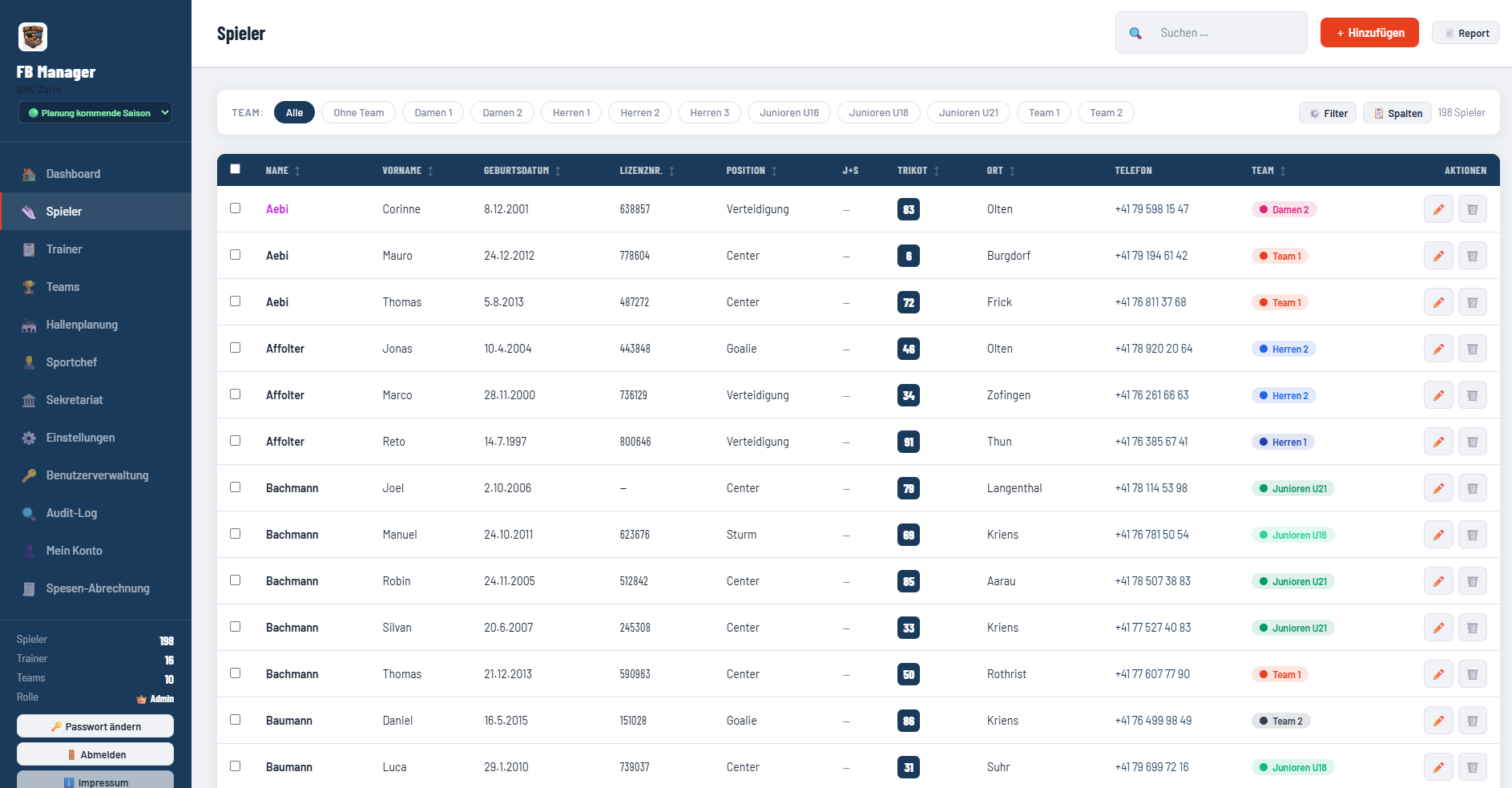Screen dimensions: 1512x788
Task: Click the pencil icon for Daniel Baumann
Action: pos(1438,721)
